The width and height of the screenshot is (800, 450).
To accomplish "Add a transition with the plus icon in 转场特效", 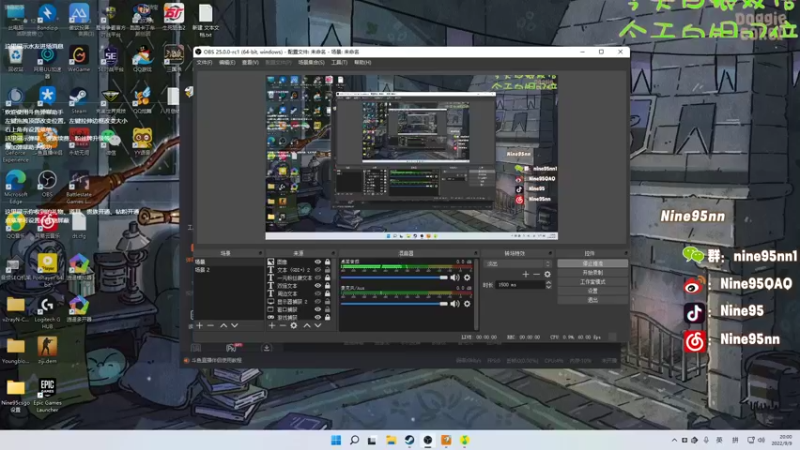I will (x=526, y=274).
